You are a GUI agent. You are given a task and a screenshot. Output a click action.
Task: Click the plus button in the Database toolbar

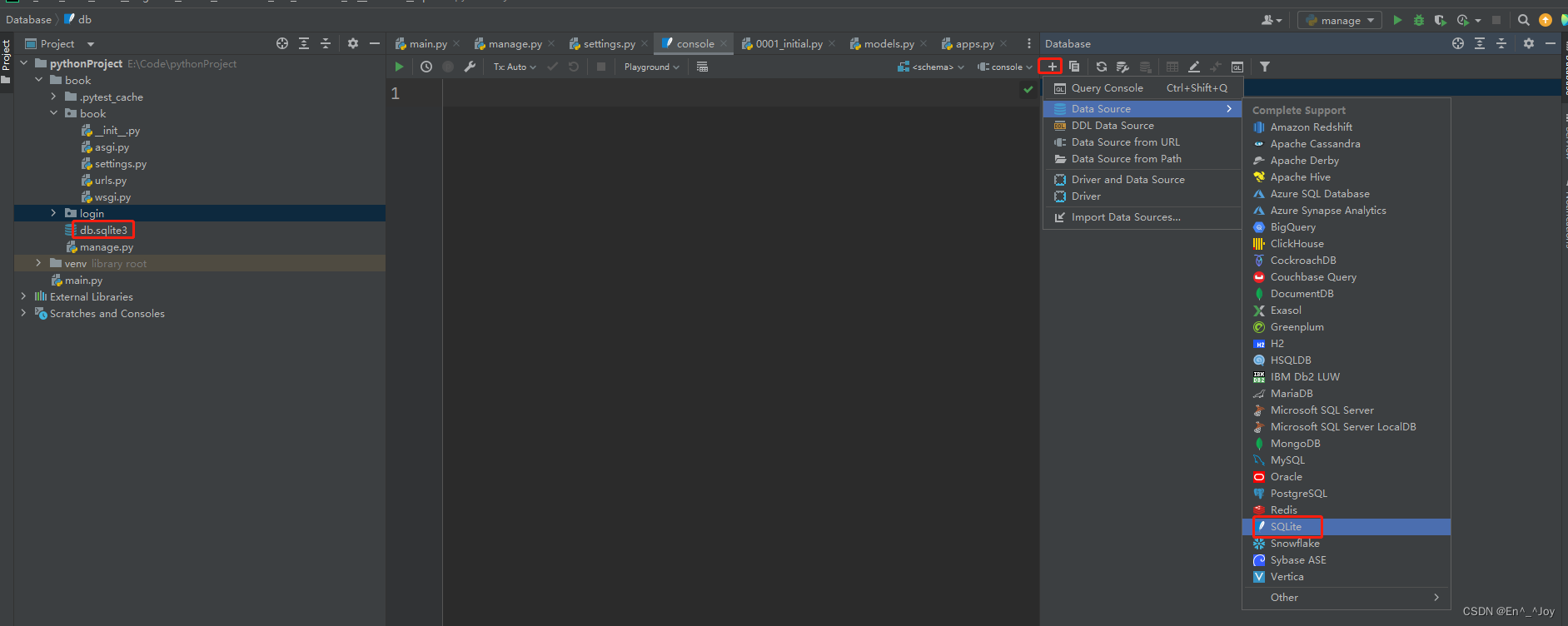point(1052,67)
